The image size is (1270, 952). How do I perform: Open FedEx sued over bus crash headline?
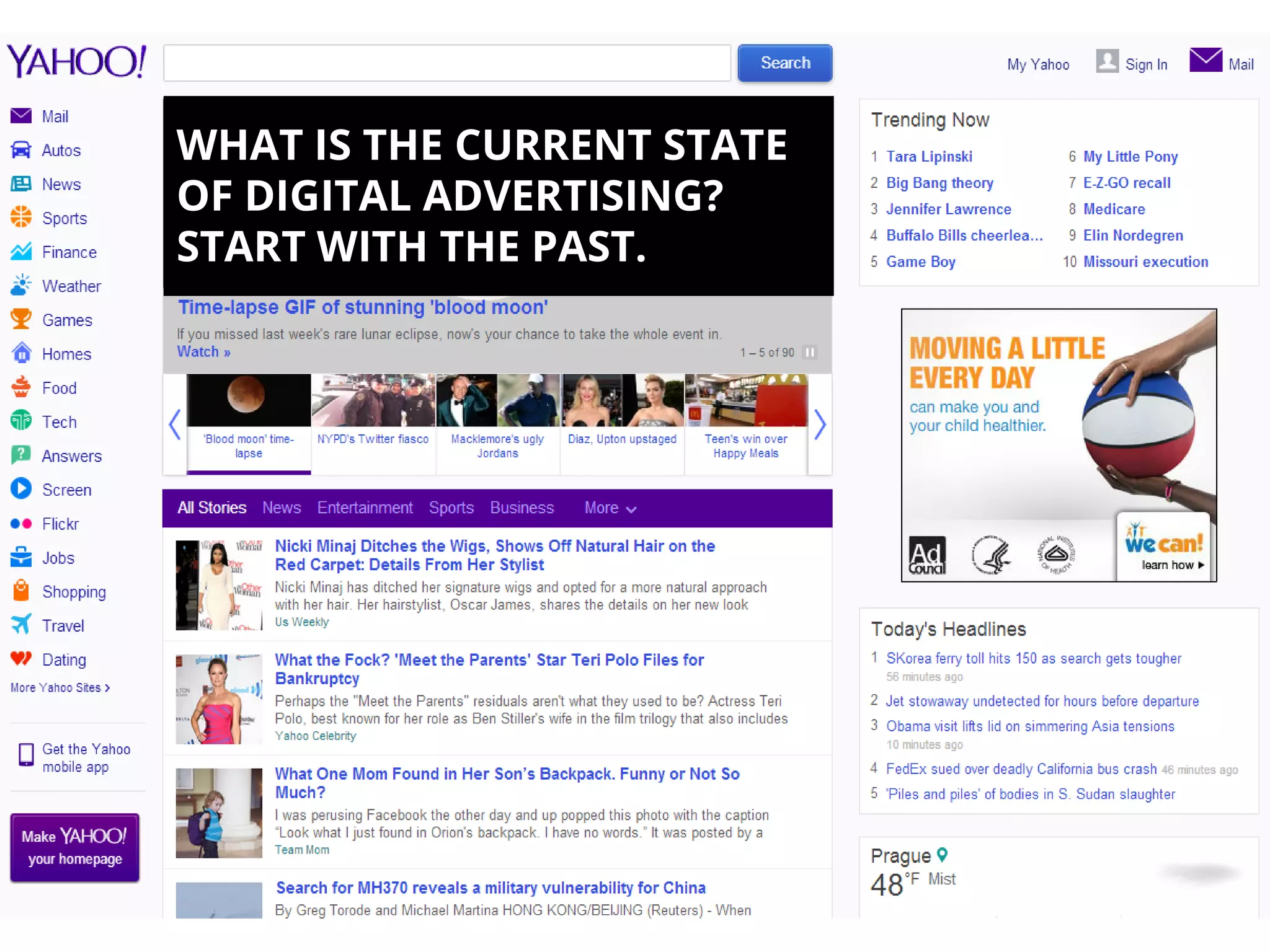click(x=1021, y=769)
